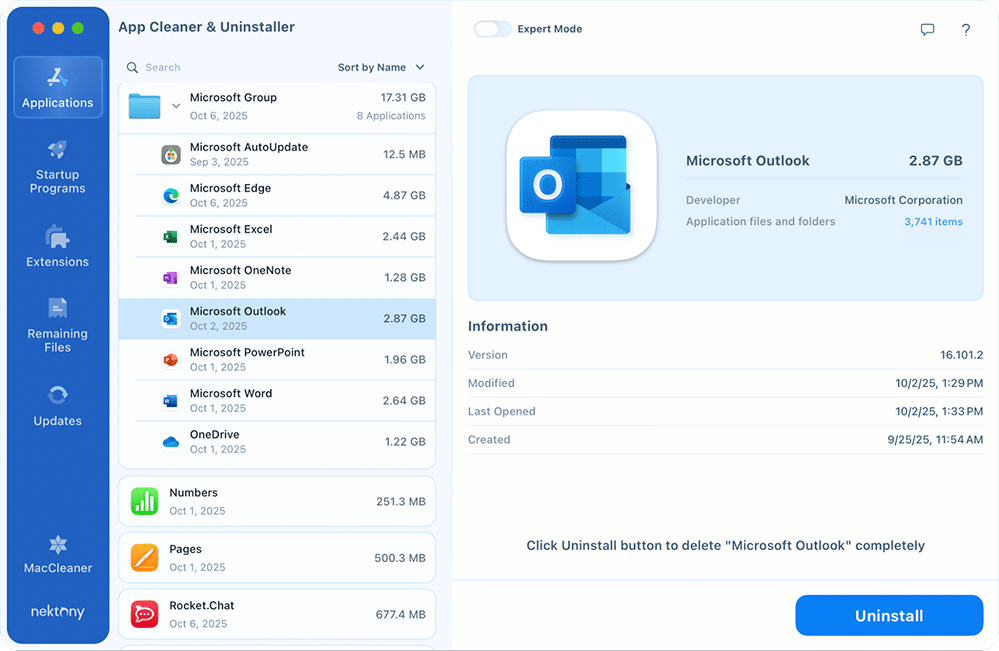
Task: Click the search magnifier icon
Action: coord(132,67)
